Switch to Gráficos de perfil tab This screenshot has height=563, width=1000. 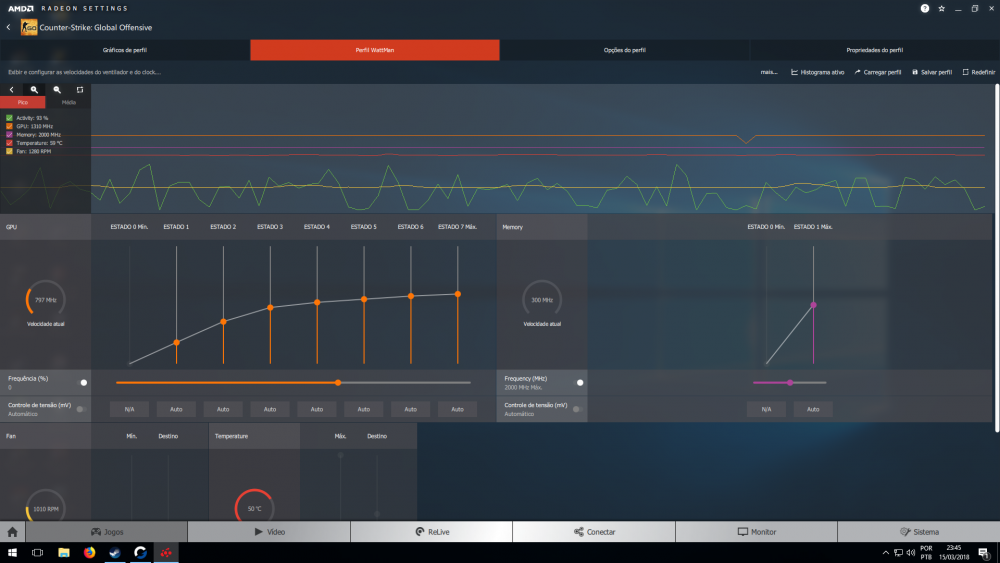coord(125,50)
